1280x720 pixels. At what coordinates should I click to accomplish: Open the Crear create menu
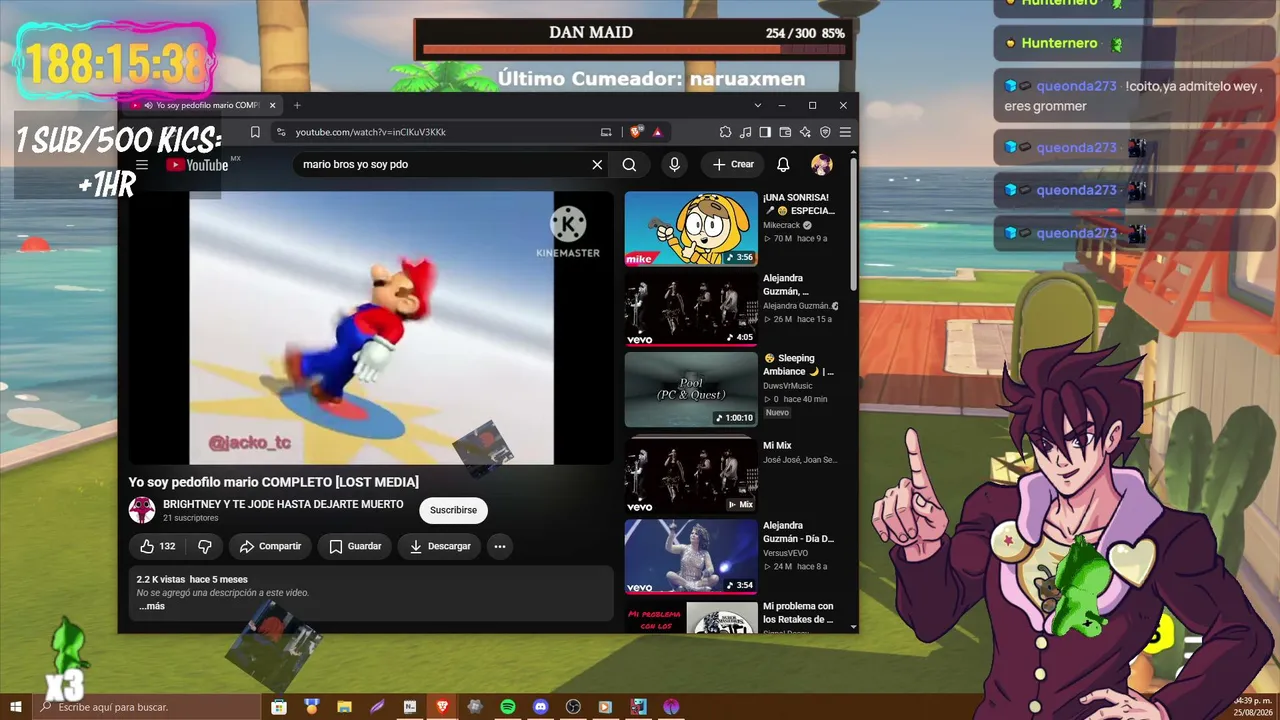(x=733, y=165)
